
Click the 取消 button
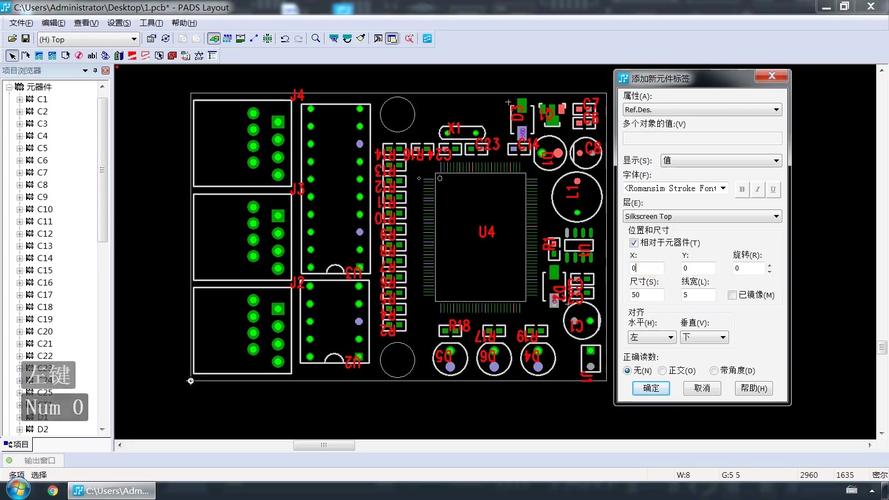click(x=701, y=388)
